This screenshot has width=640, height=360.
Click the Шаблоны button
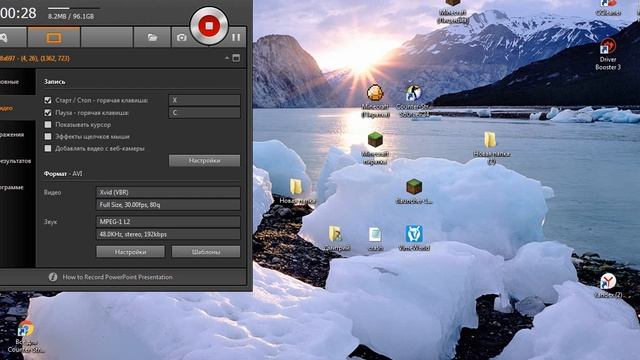tap(206, 252)
